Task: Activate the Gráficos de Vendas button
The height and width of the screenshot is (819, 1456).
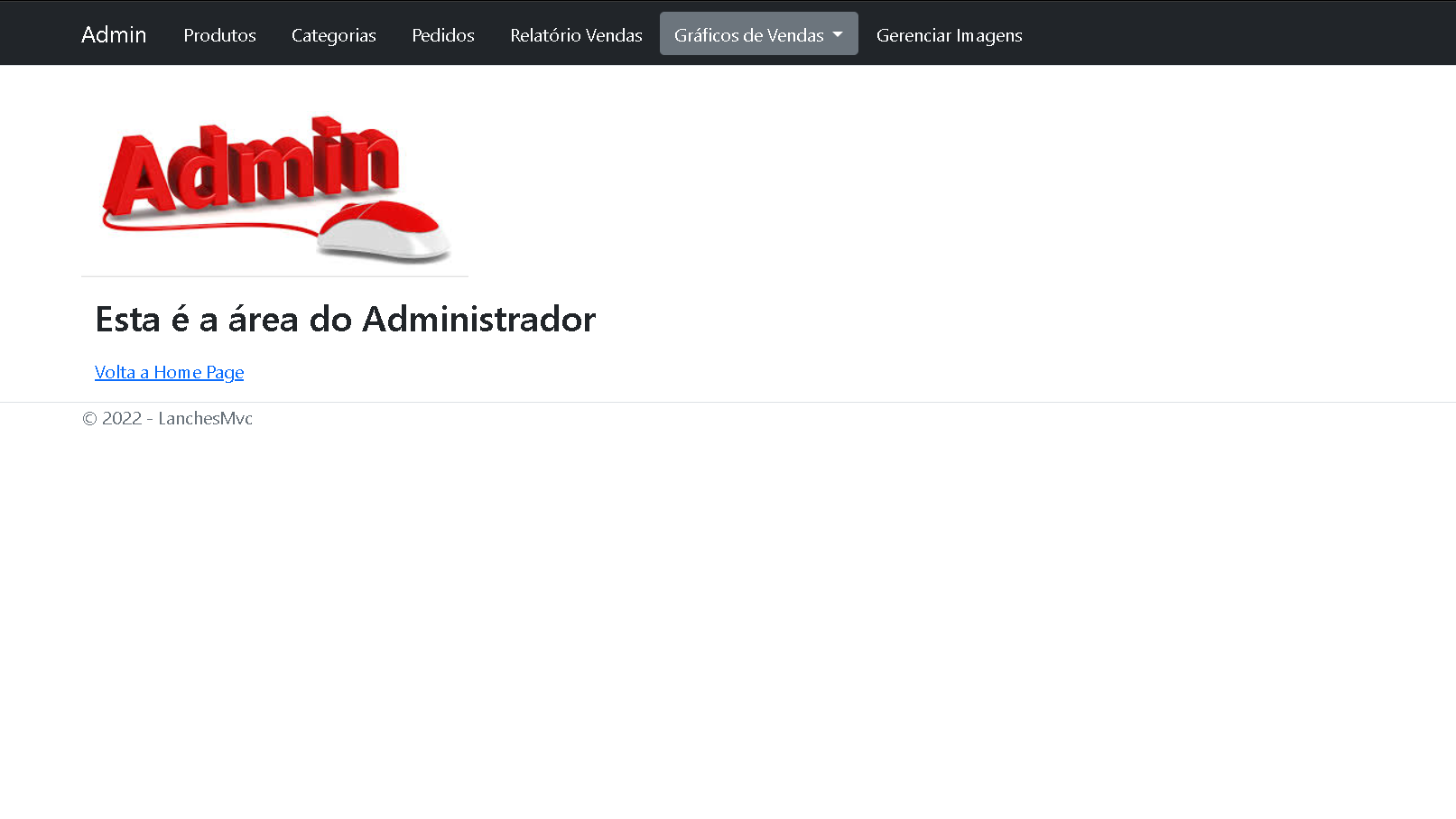Action: click(758, 34)
